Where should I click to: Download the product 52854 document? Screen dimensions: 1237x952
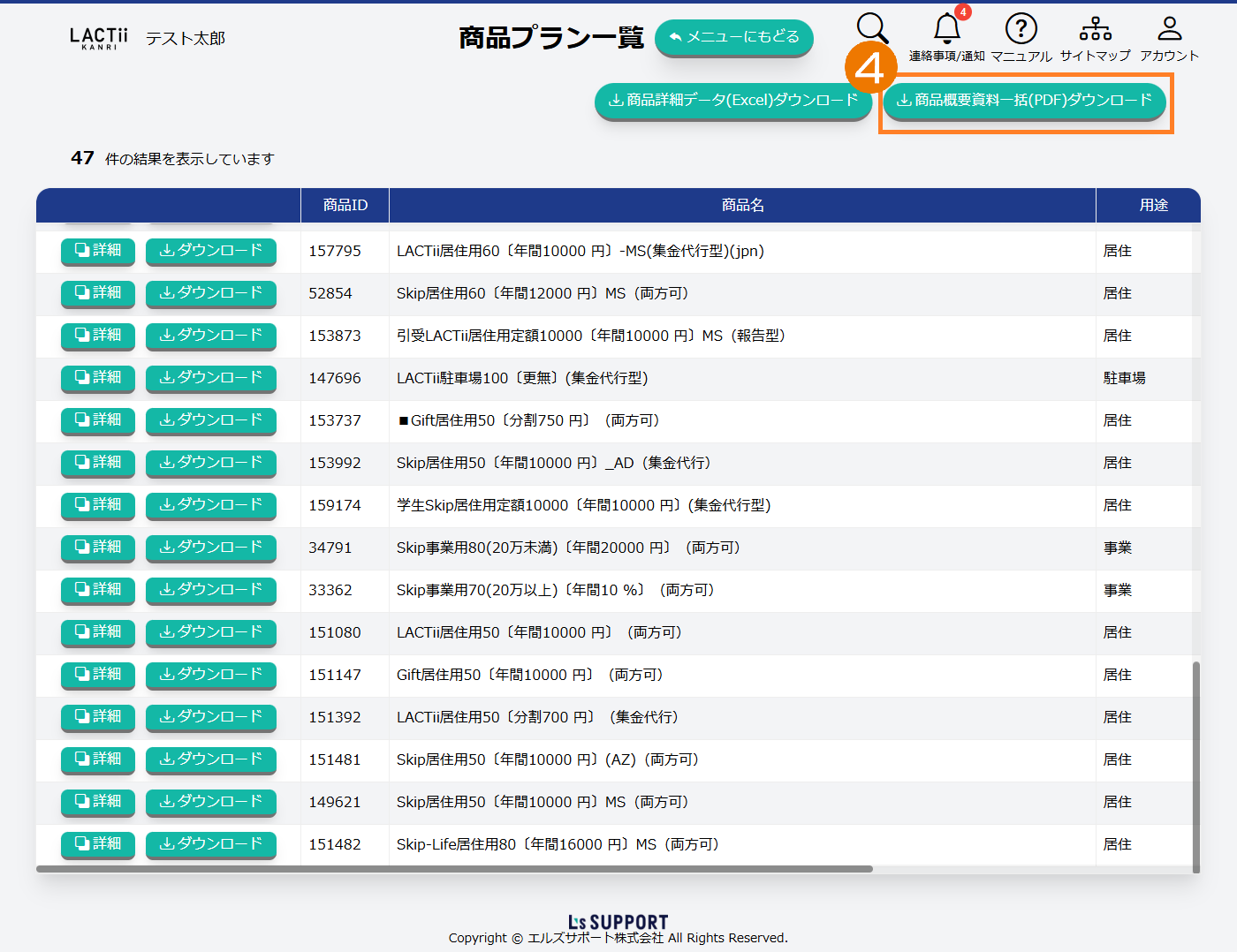[x=210, y=293]
